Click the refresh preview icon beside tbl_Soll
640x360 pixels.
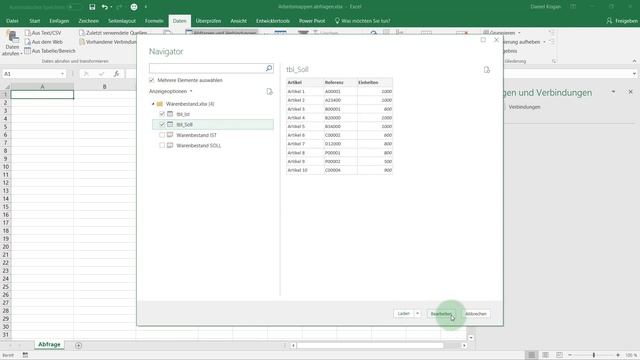[487, 70]
